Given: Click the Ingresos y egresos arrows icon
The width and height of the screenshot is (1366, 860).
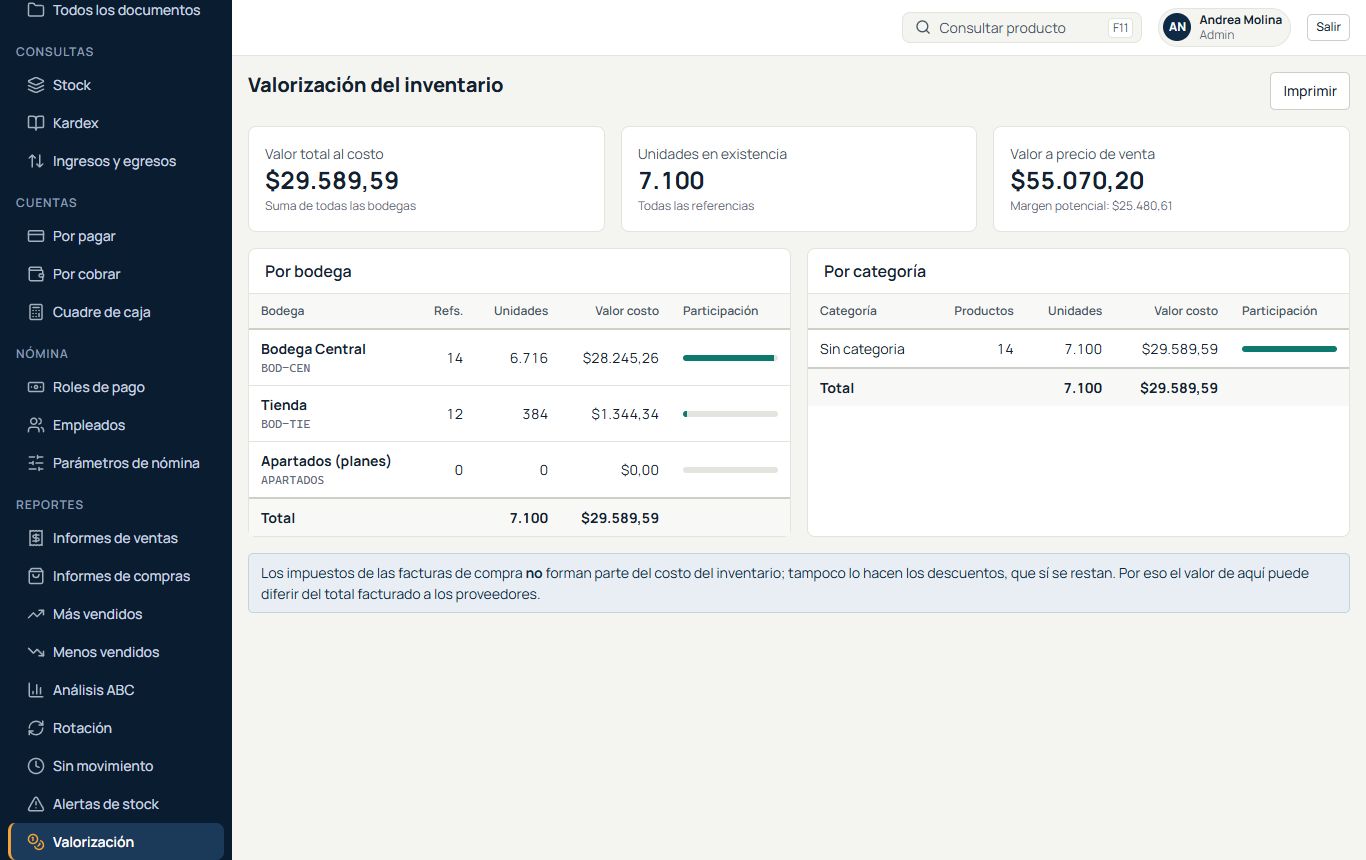Looking at the screenshot, I should pos(36,161).
